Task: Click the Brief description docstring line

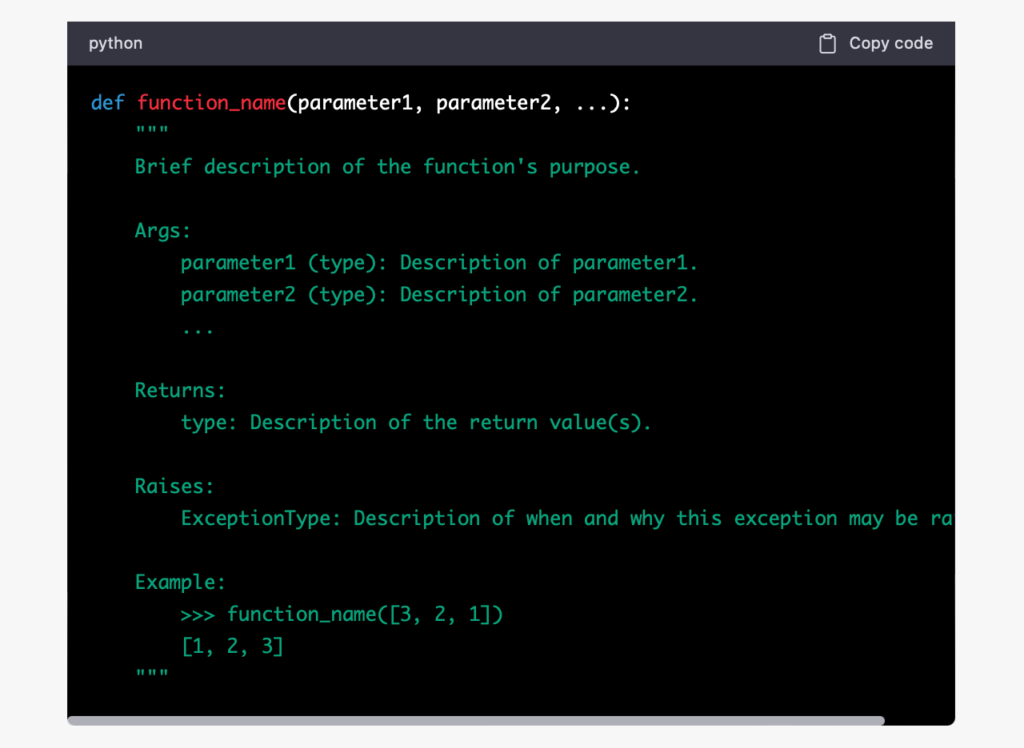Action: tap(387, 167)
